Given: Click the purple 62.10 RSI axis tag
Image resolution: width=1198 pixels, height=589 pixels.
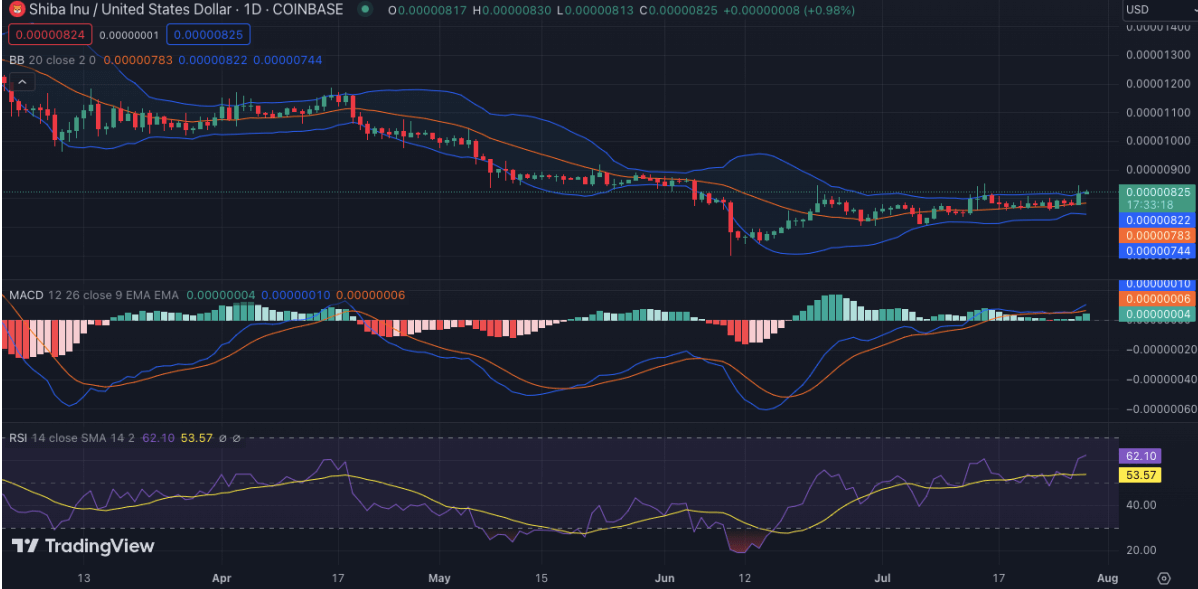Looking at the screenshot, I should click(1140, 456).
